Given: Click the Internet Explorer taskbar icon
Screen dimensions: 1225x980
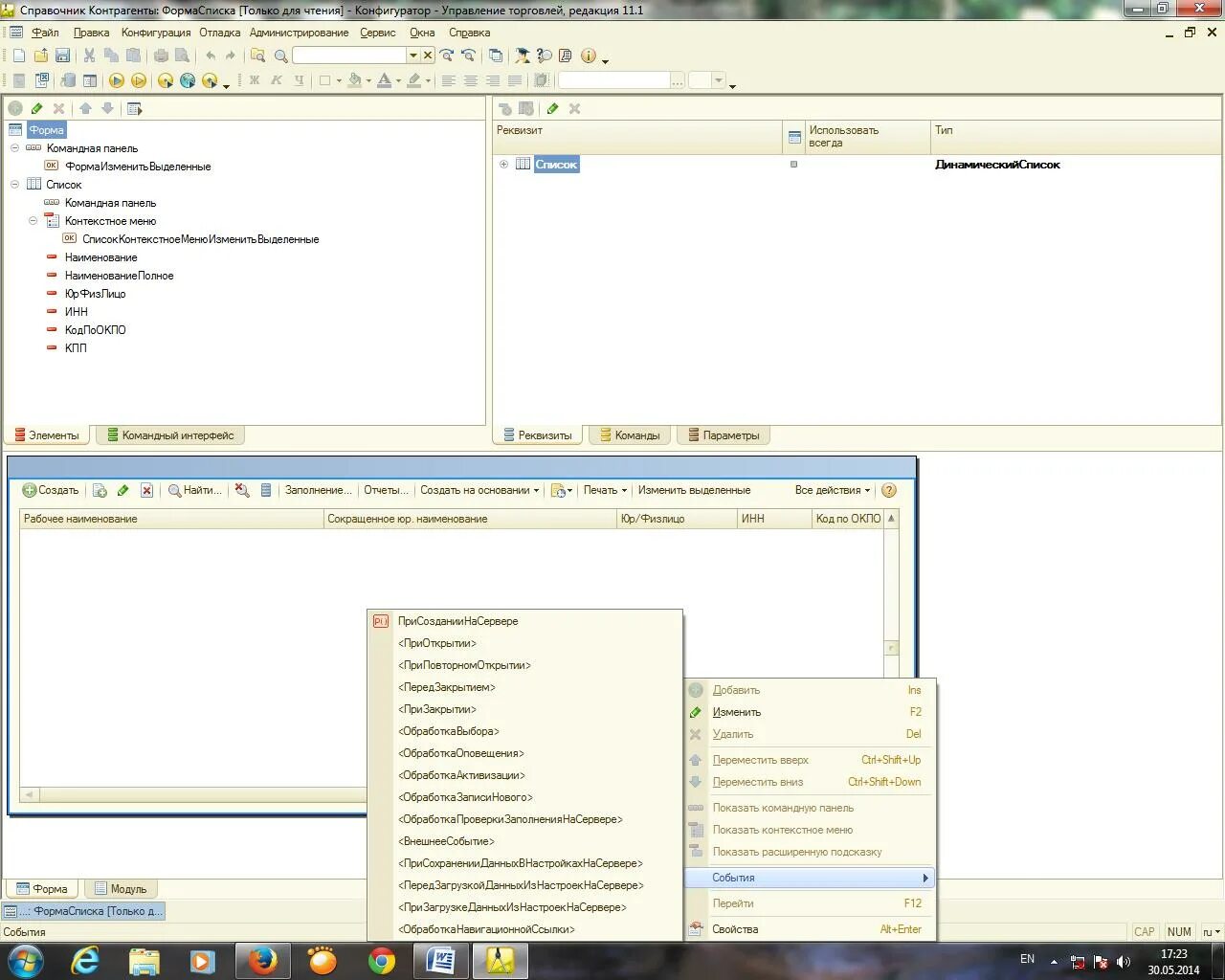Looking at the screenshot, I should [84, 960].
